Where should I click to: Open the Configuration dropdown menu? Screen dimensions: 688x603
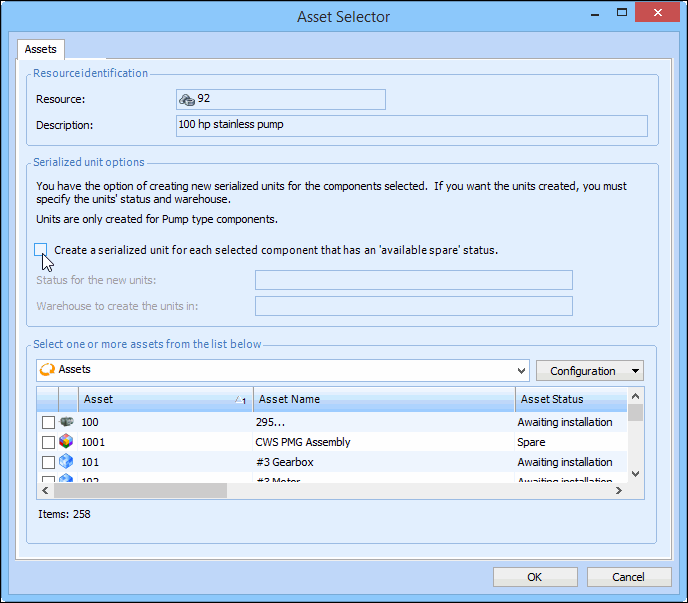[x=590, y=371]
